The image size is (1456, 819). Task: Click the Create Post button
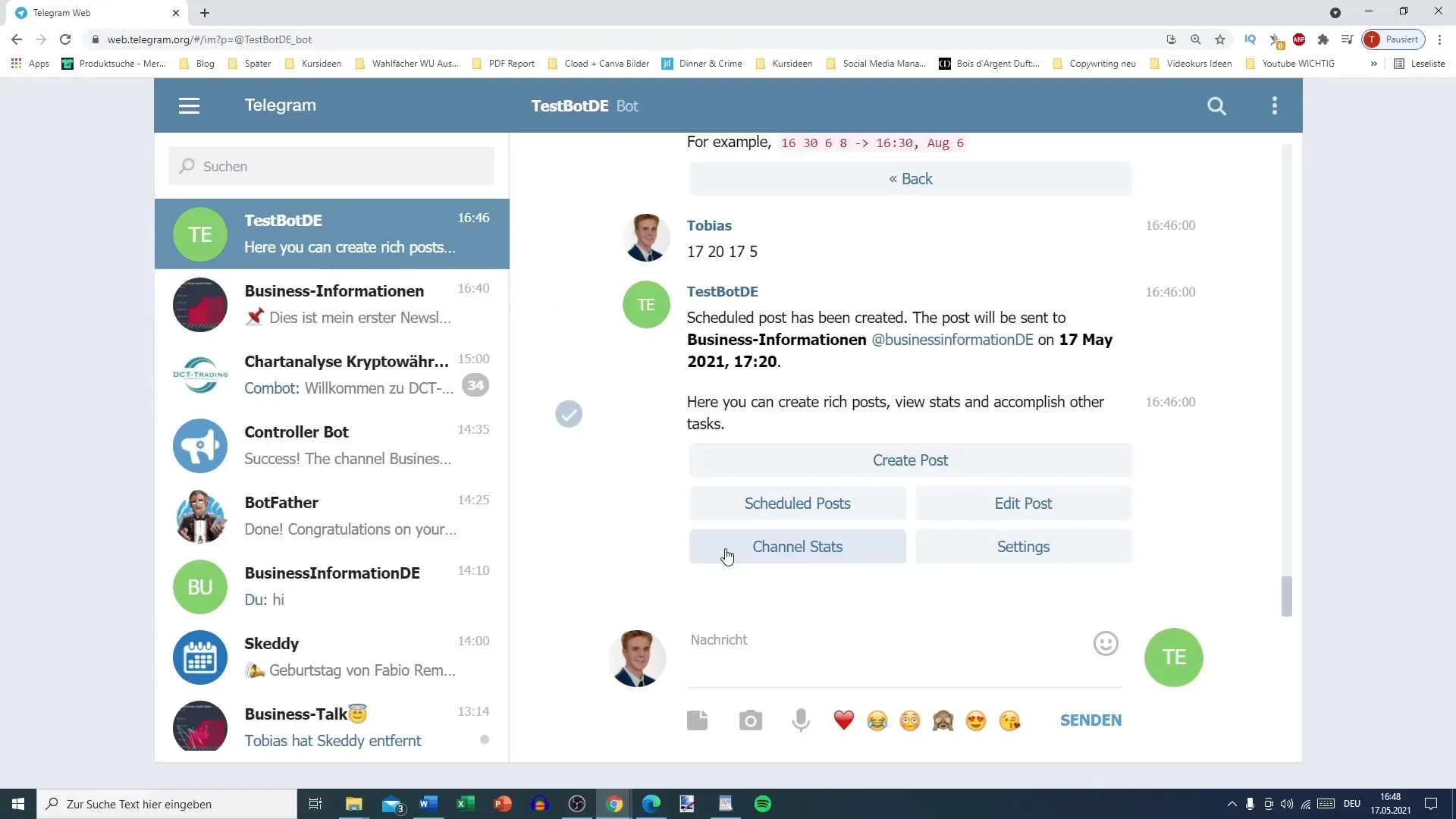[910, 459]
